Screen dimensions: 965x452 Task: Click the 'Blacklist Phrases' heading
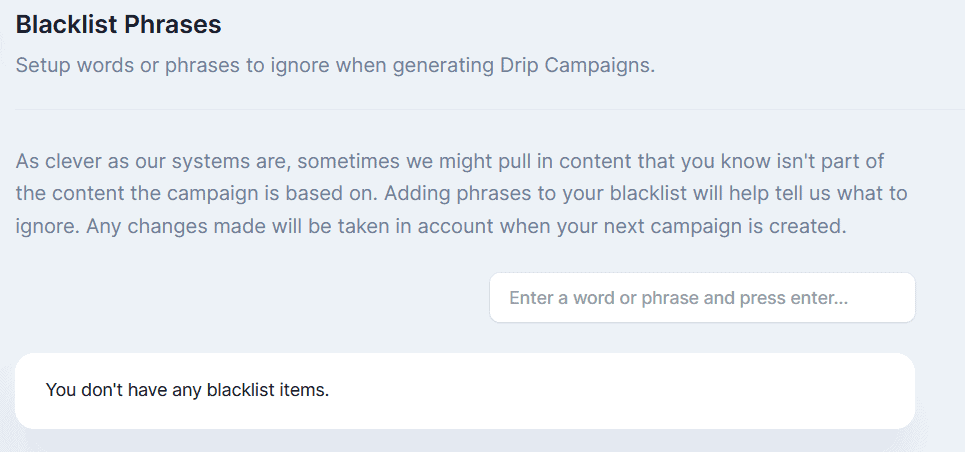coord(119,23)
